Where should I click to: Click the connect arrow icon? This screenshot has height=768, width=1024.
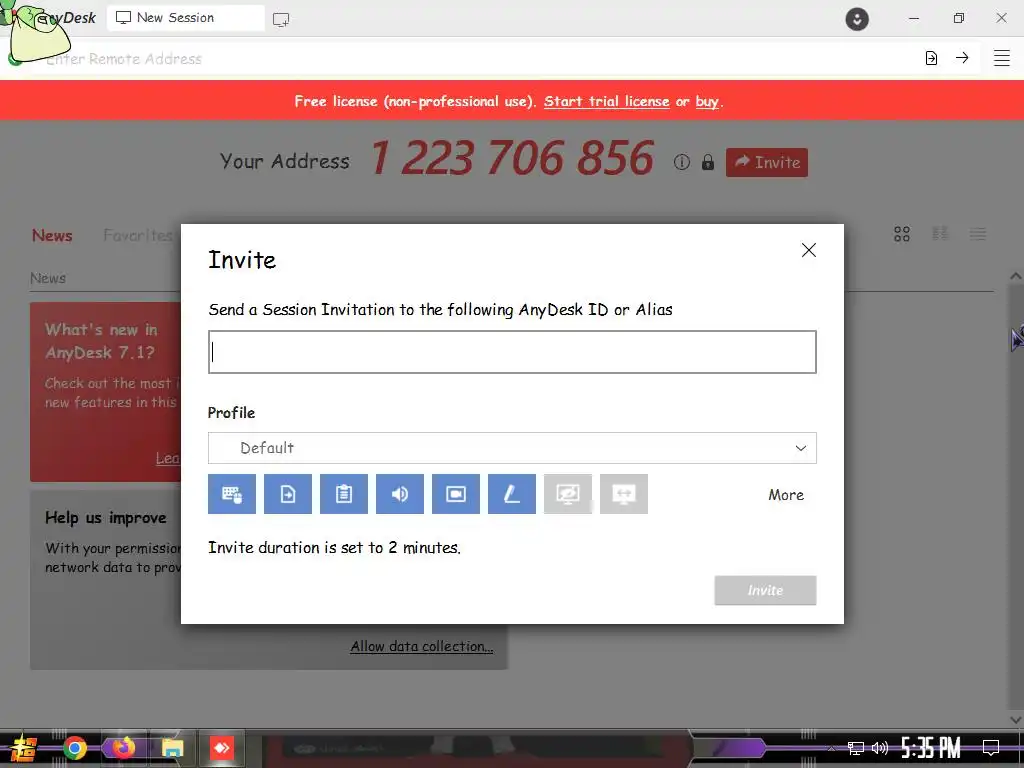point(962,58)
